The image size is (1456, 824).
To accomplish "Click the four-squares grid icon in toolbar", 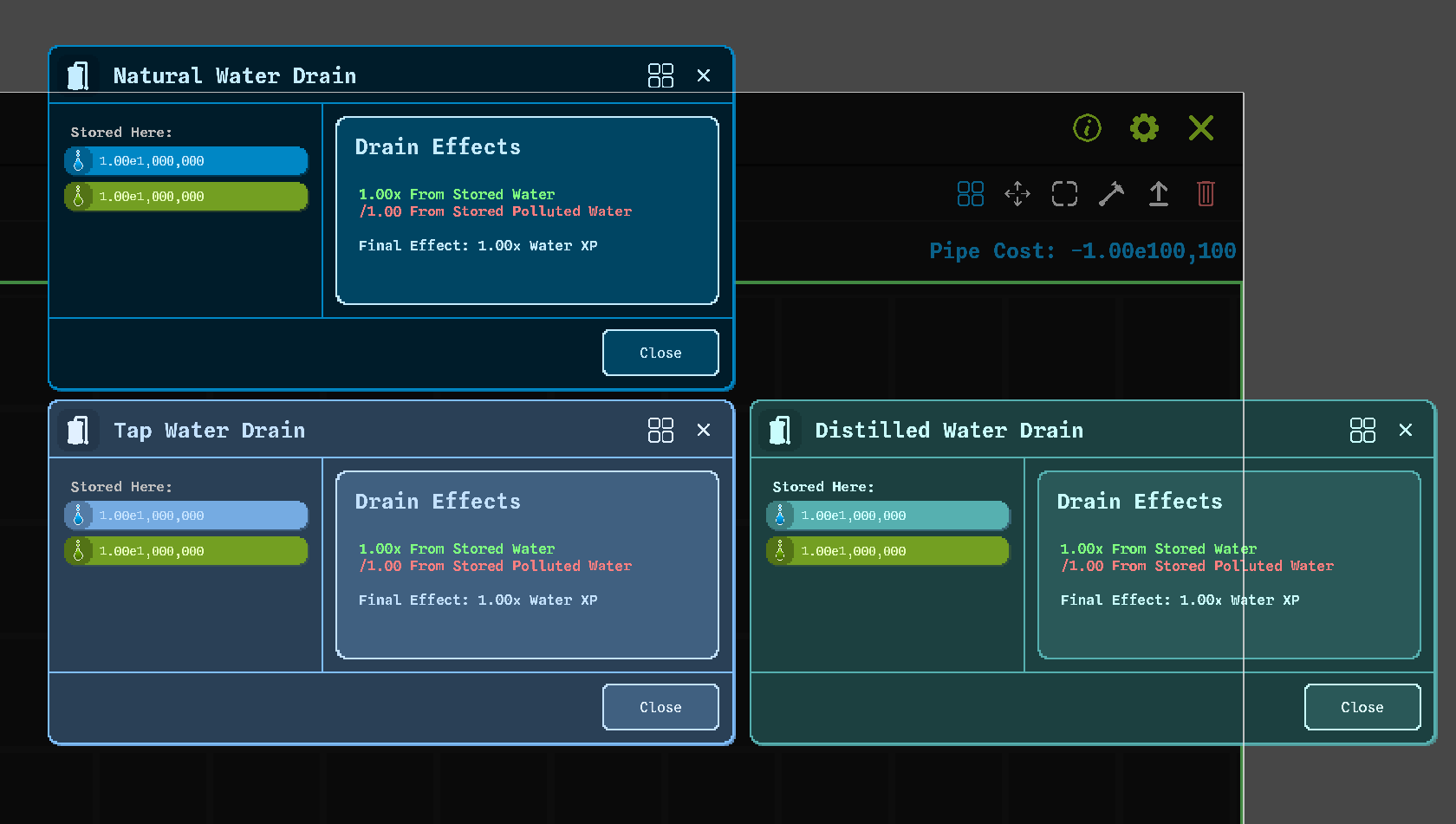I will tap(971, 193).
